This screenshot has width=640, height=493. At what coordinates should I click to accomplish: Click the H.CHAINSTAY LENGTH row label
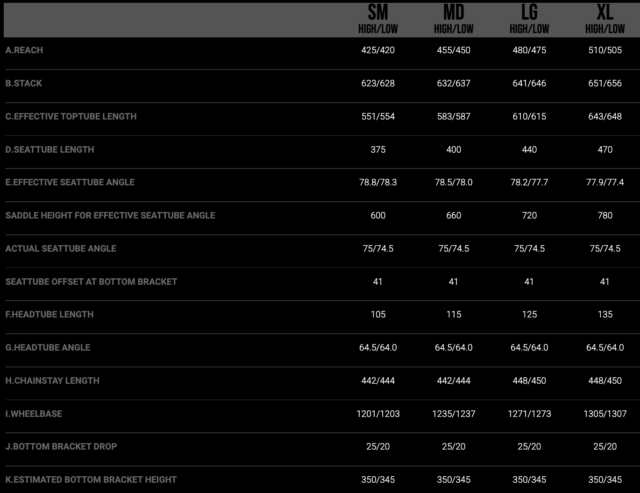pyautogui.click(x=53, y=380)
